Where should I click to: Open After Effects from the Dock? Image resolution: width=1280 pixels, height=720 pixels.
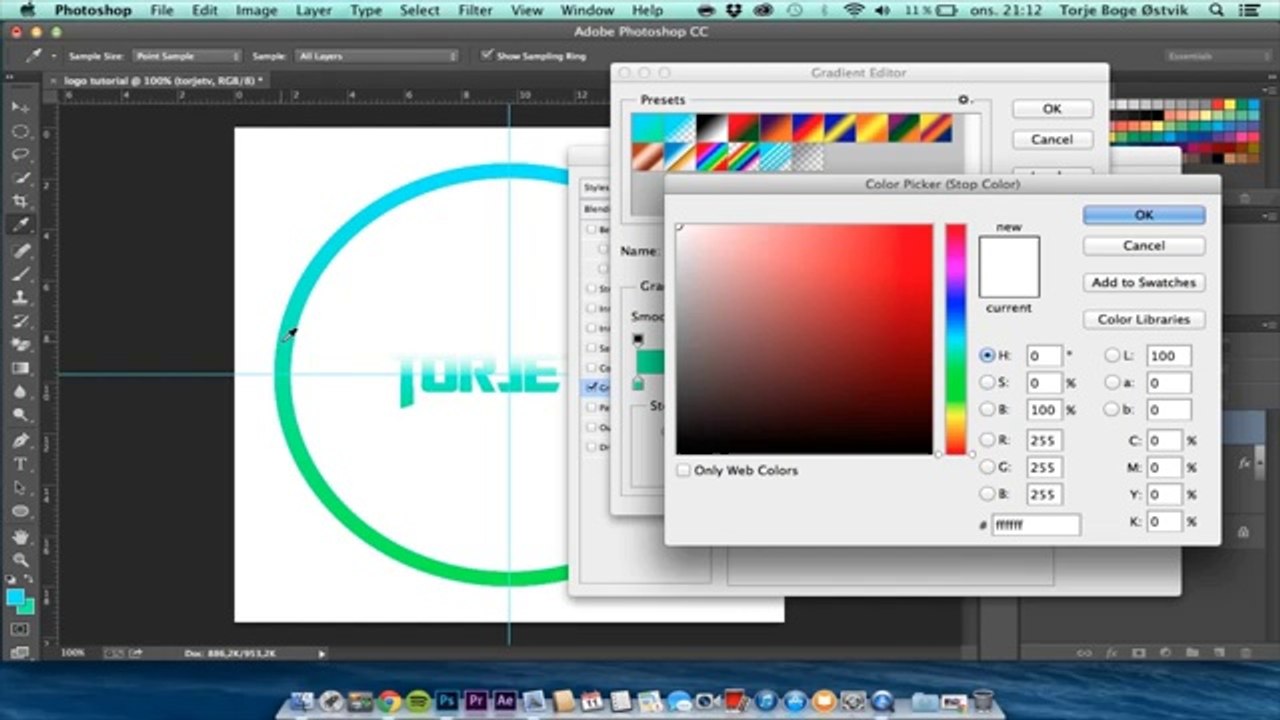click(x=505, y=701)
